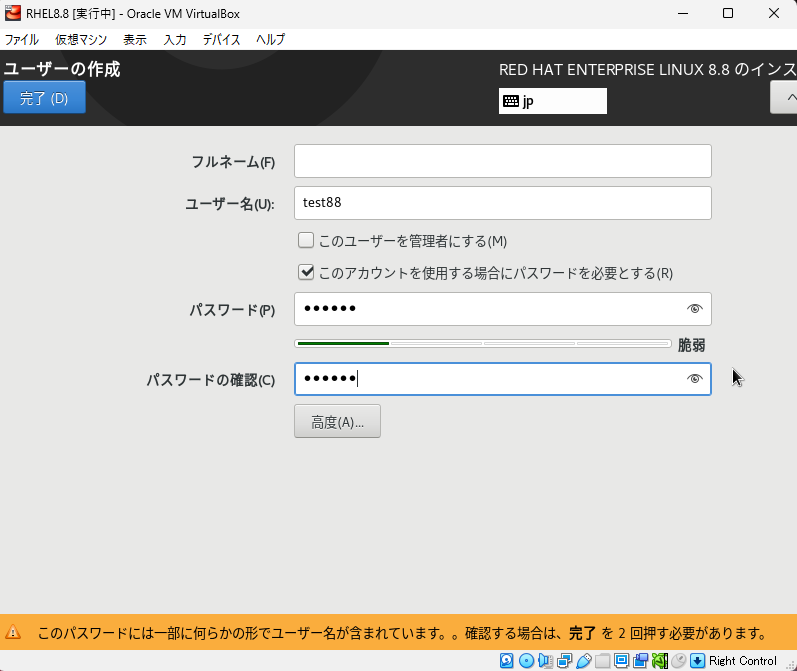The width and height of the screenshot is (797, 671).
Task: Click the orange password warning message text
Action: click(x=403, y=633)
